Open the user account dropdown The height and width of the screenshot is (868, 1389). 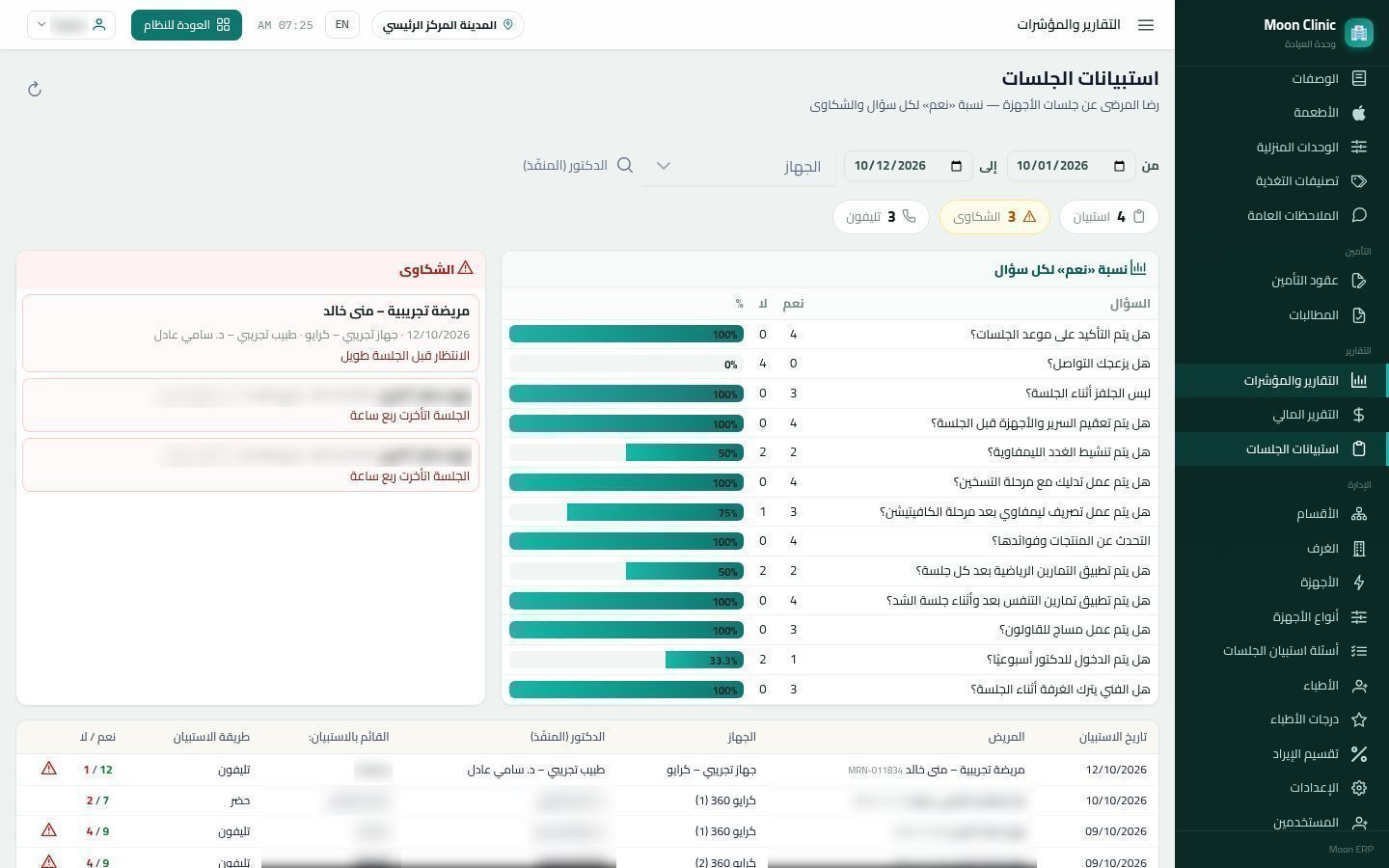coord(71,25)
